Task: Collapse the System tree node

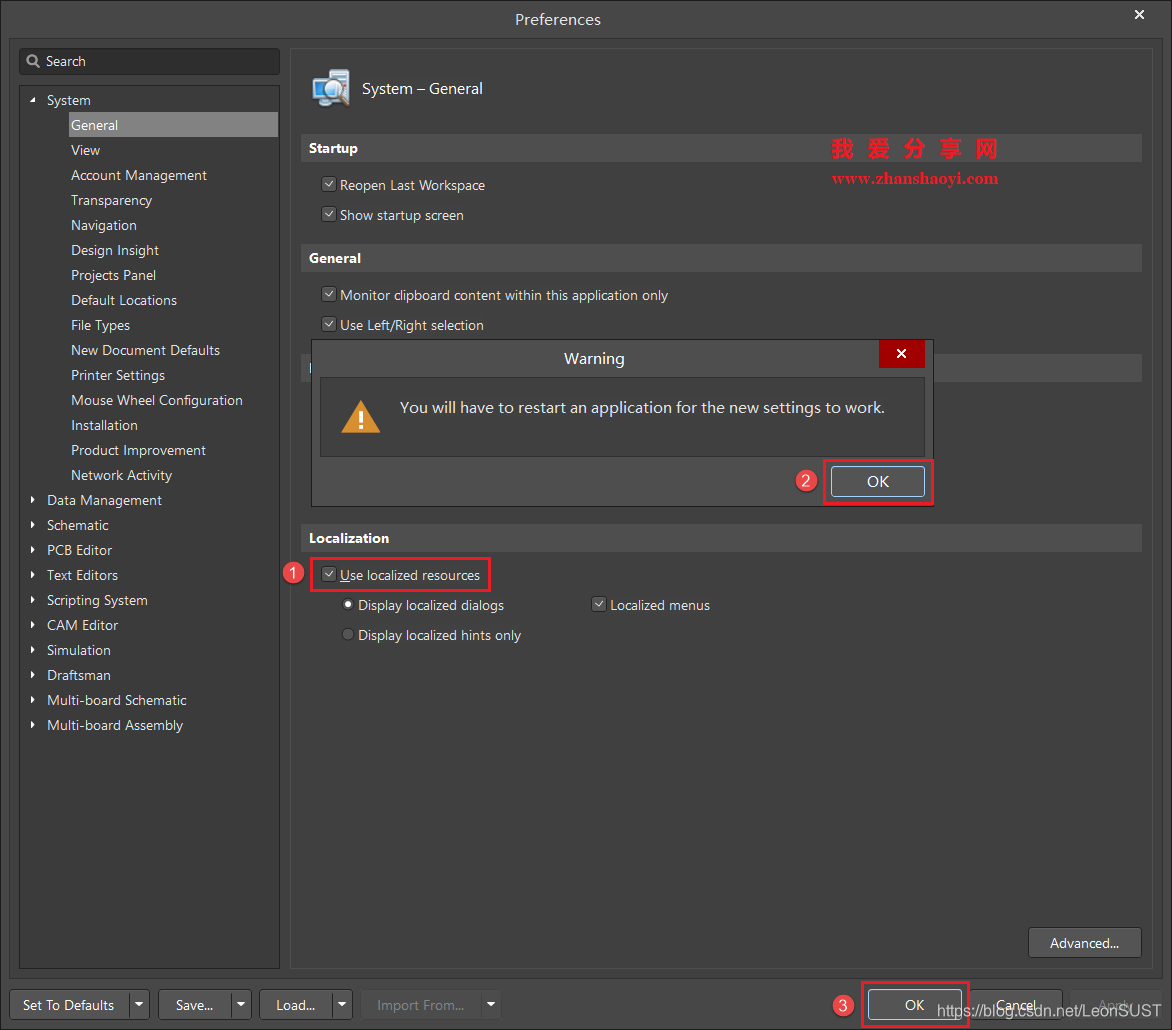Action: point(33,100)
